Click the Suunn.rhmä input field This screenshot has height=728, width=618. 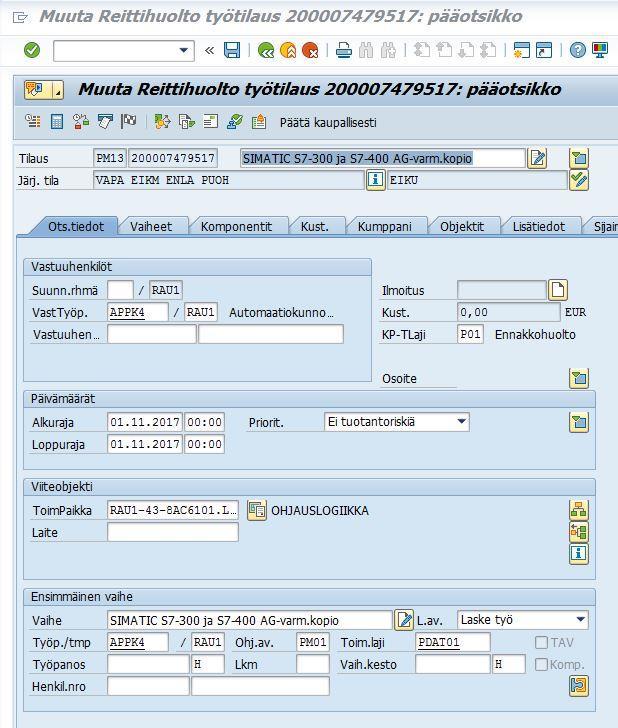click(x=120, y=290)
